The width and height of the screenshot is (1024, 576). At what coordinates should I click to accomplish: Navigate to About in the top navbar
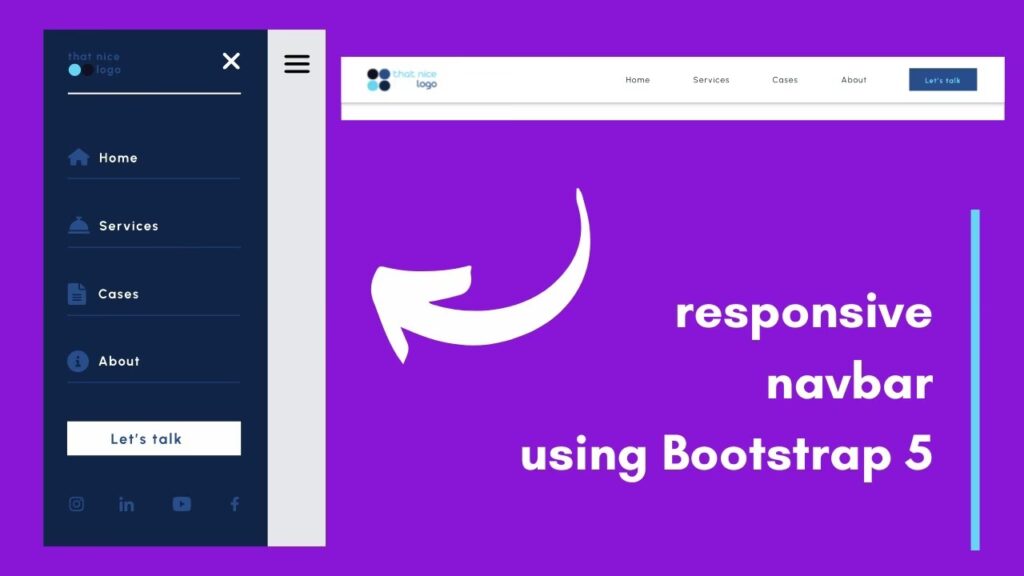click(x=854, y=80)
